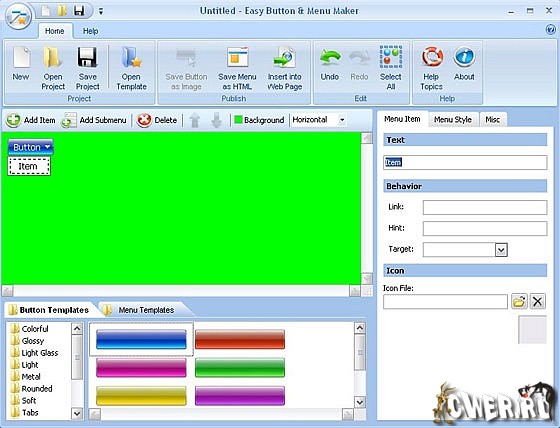Delete the selected menu item
The height and width of the screenshot is (428, 560).
(x=157, y=120)
